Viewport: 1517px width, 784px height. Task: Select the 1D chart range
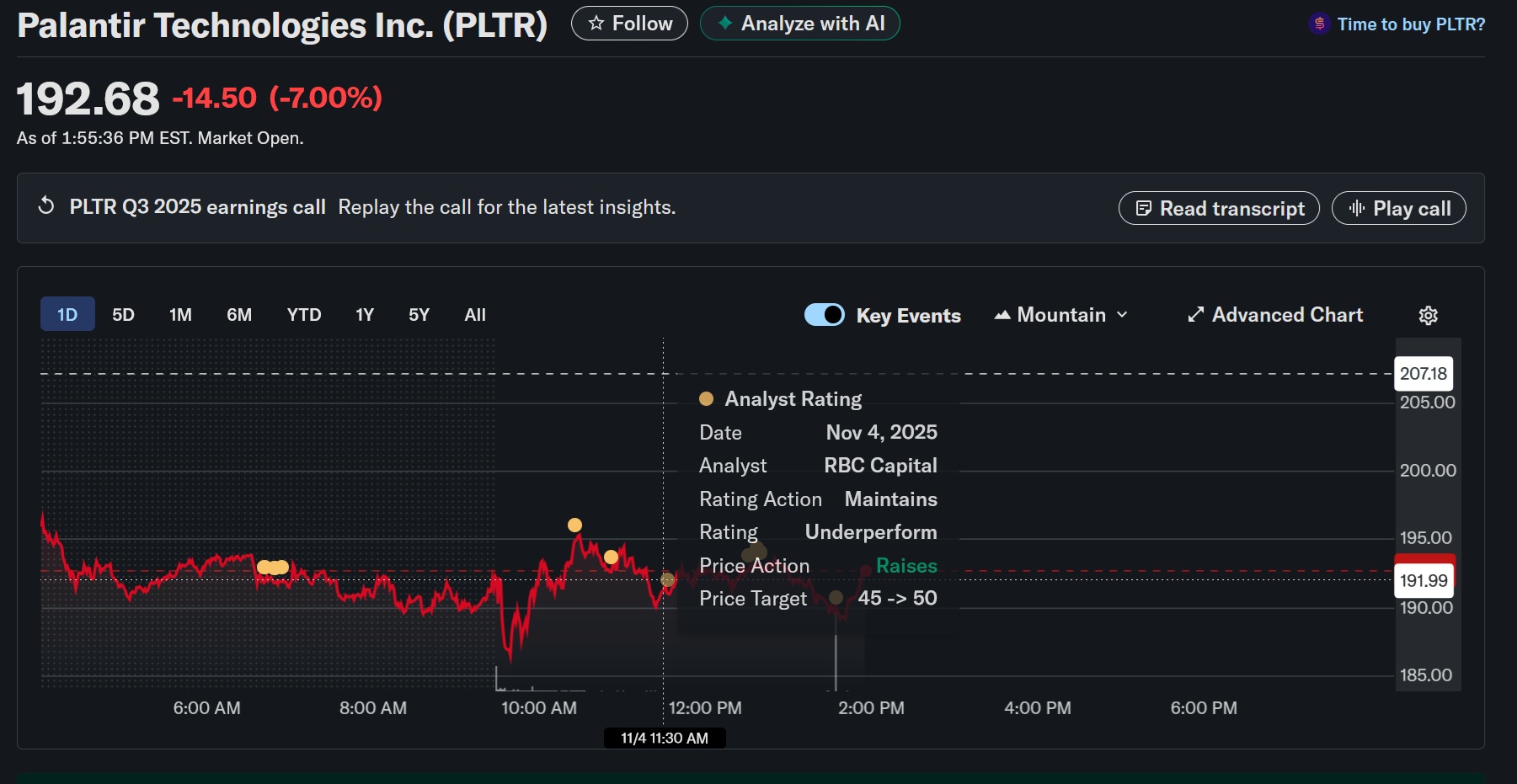[x=67, y=314]
